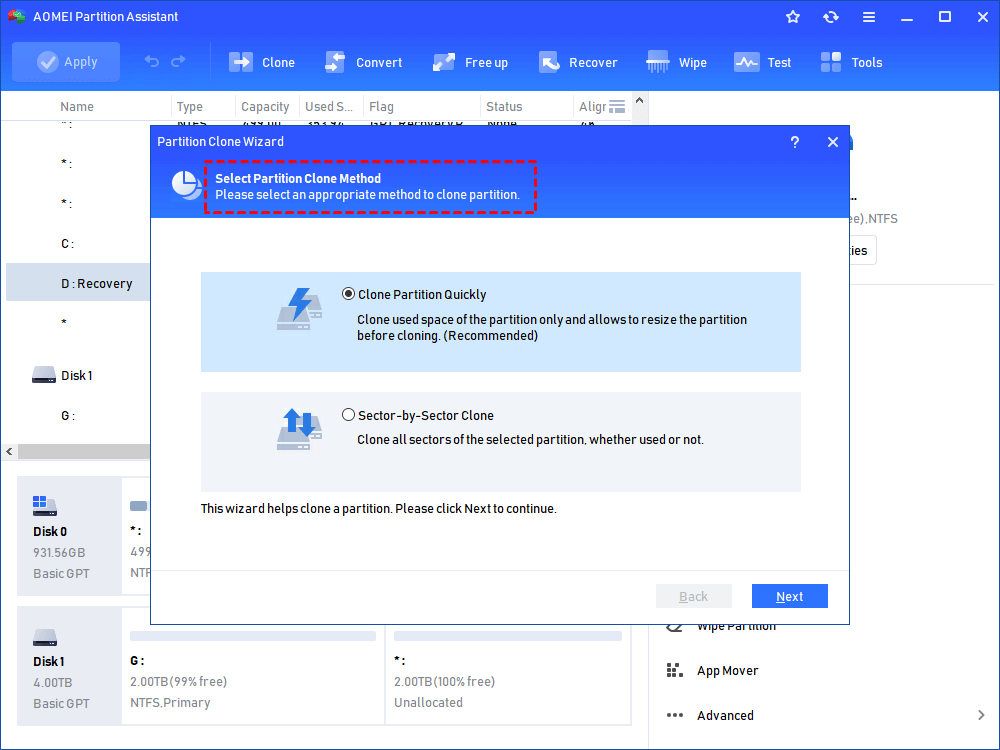Open the hamburger menu in title bar
Image resolution: width=1000 pixels, height=750 pixels.
[869, 17]
